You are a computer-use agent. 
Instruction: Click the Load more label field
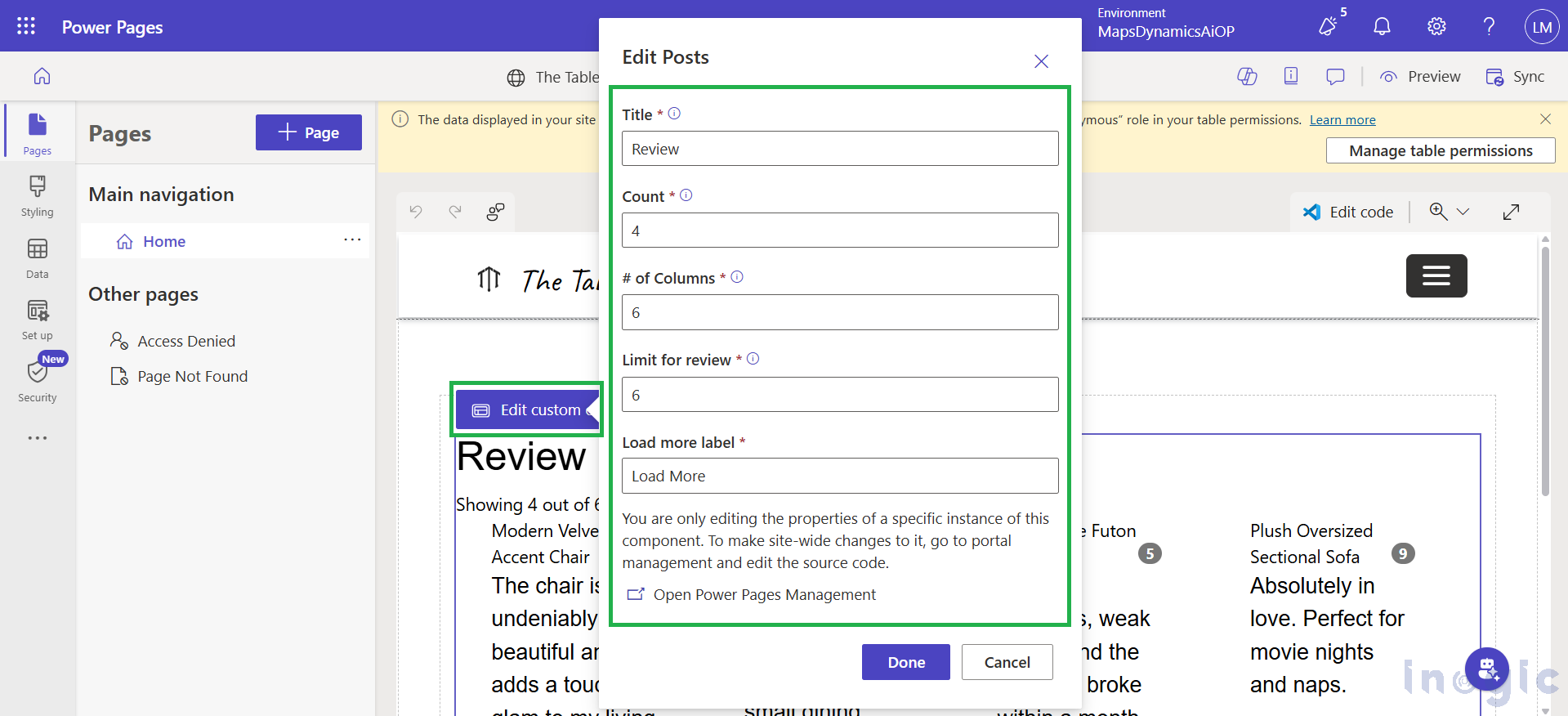coord(839,477)
